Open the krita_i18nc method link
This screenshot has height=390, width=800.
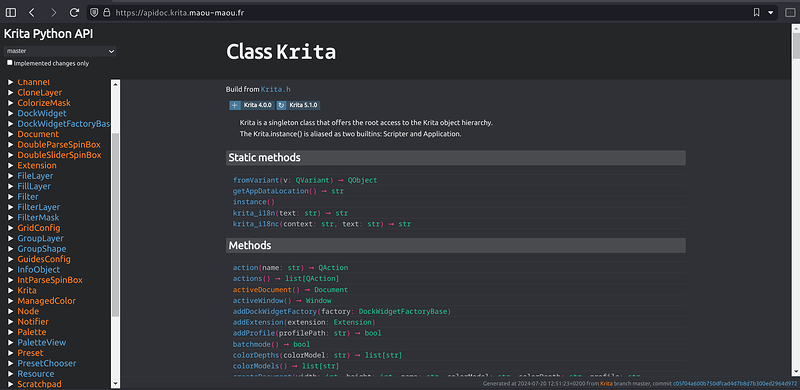coord(256,224)
